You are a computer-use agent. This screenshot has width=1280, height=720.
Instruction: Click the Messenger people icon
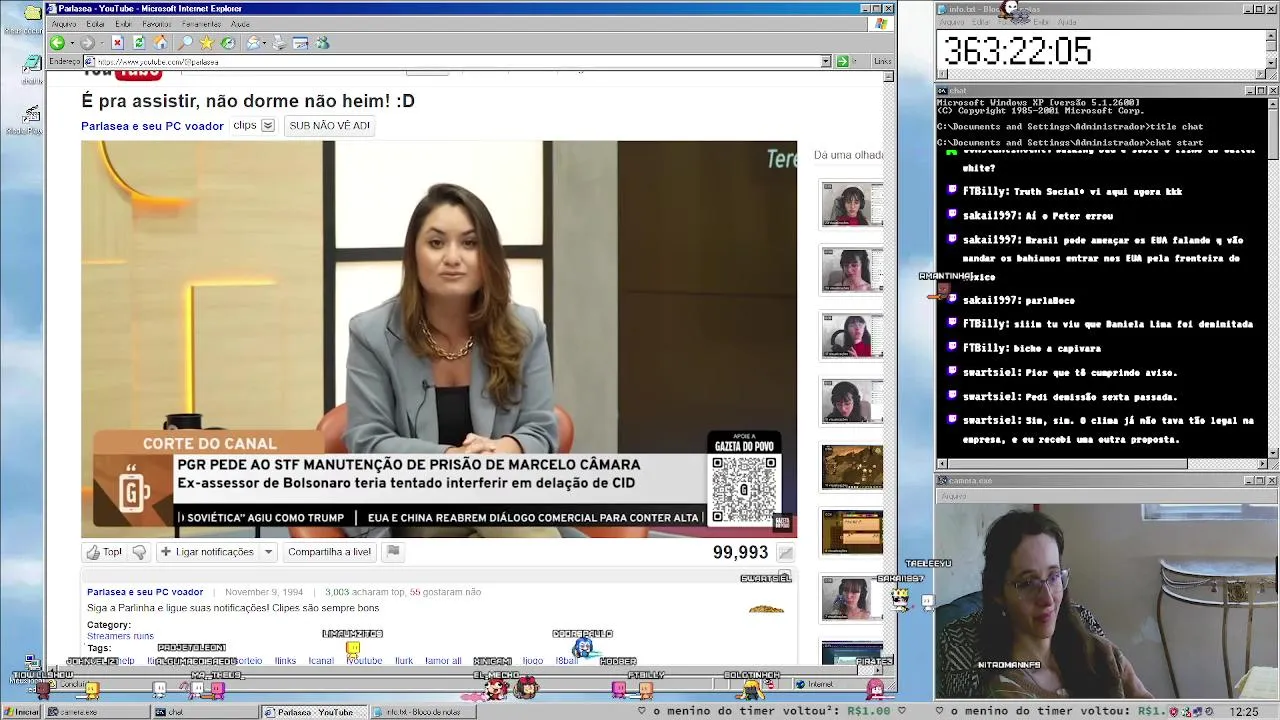[x=322, y=43]
